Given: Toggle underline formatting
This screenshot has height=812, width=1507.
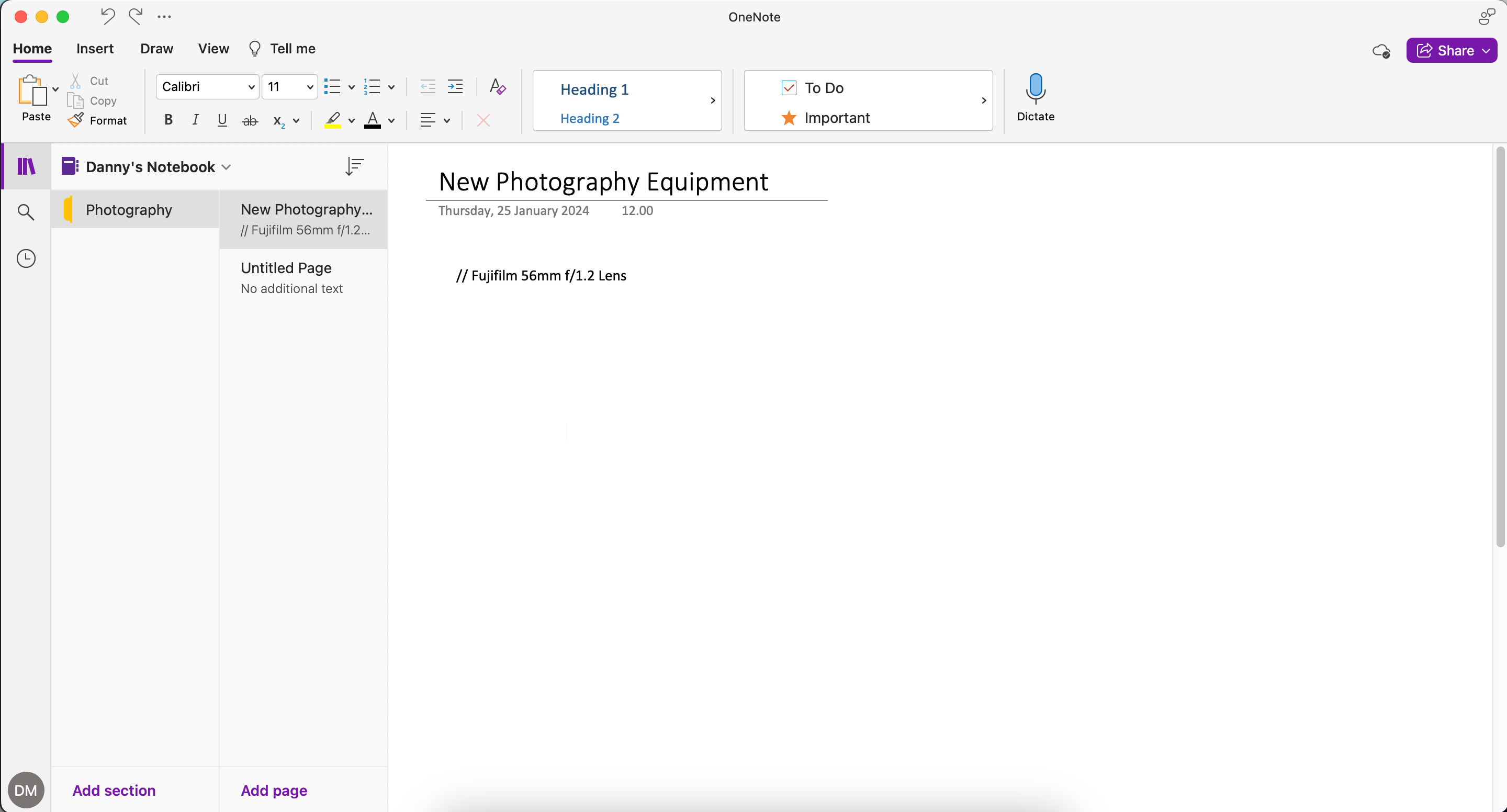Looking at the screenshot, I should pyautogui.click(x=222, y=120).
